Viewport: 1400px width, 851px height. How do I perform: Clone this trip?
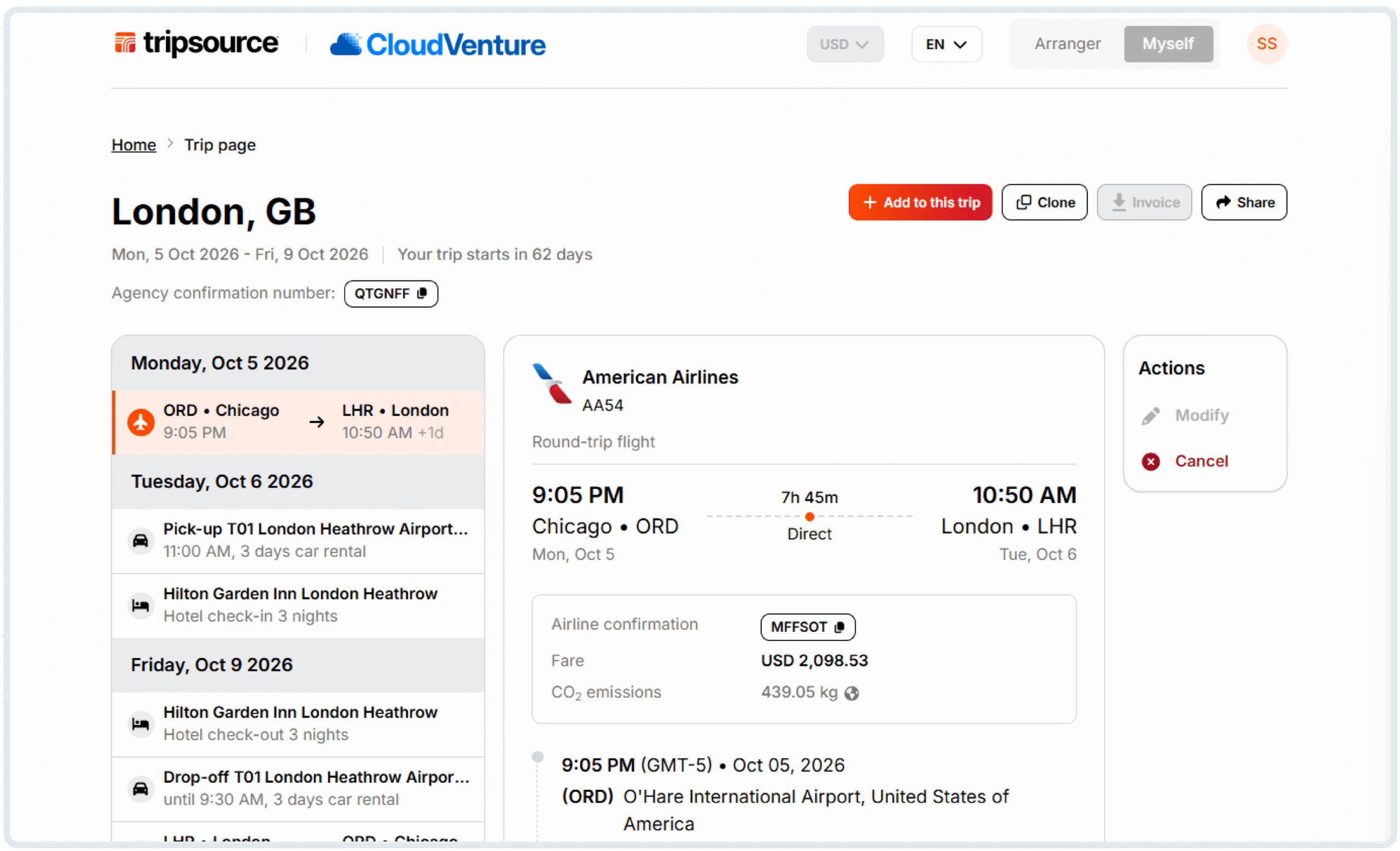[x=1045, y=202]
